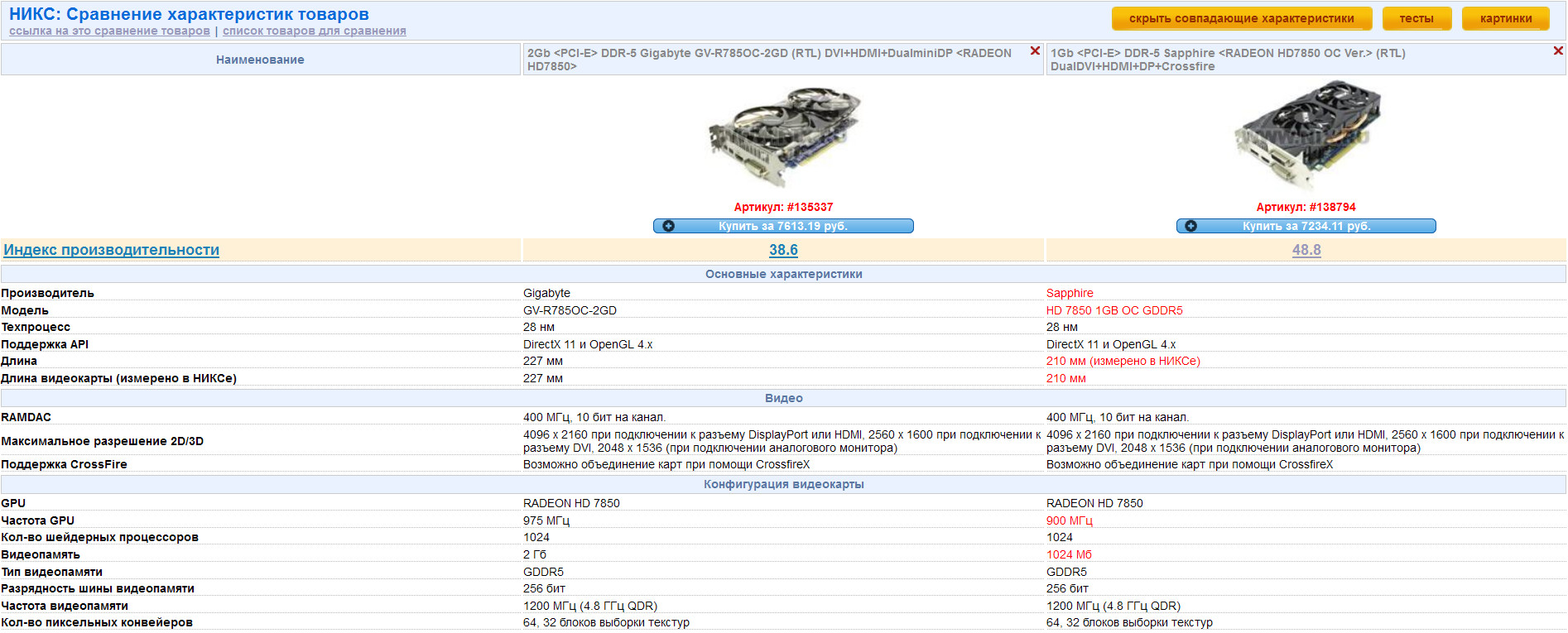This screenshot has height=633, width=1568.
Task: Click the 'Наименование' column header
Action: click(x=260, y=60)
